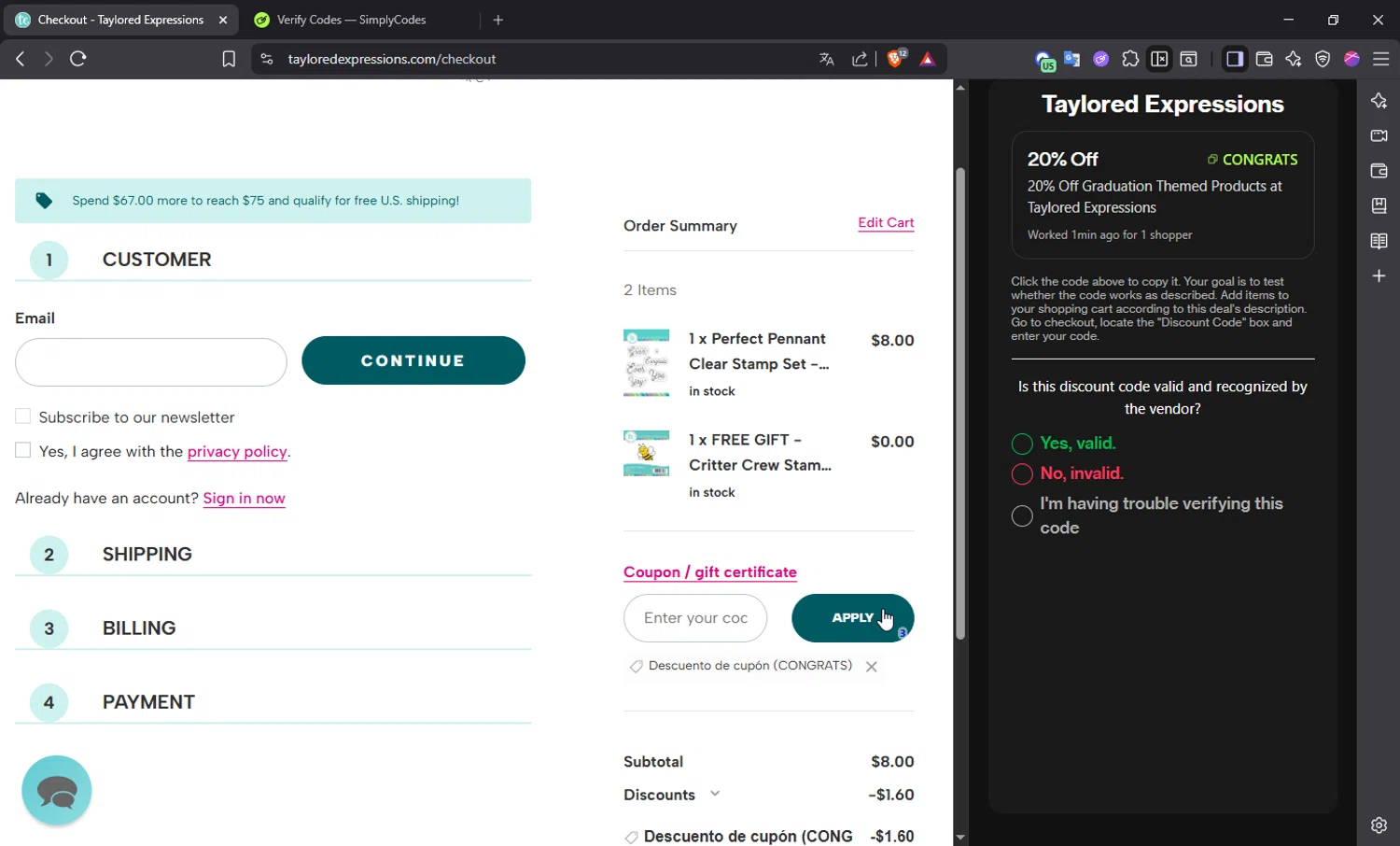Screen dimensions: 1400x846
Task: Open Bookmarks in the sidebar
Action: click(x=1379, y=205)
